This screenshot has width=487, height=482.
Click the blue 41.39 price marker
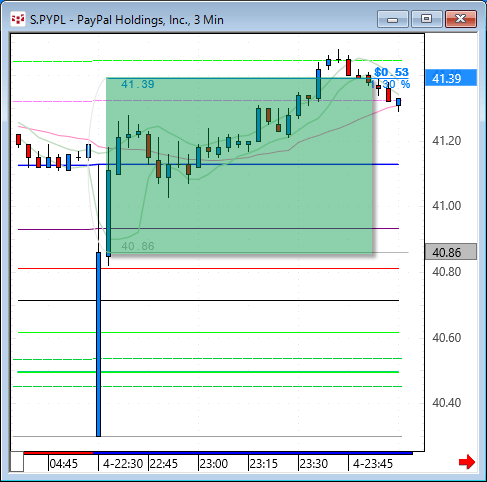(451, 78)
